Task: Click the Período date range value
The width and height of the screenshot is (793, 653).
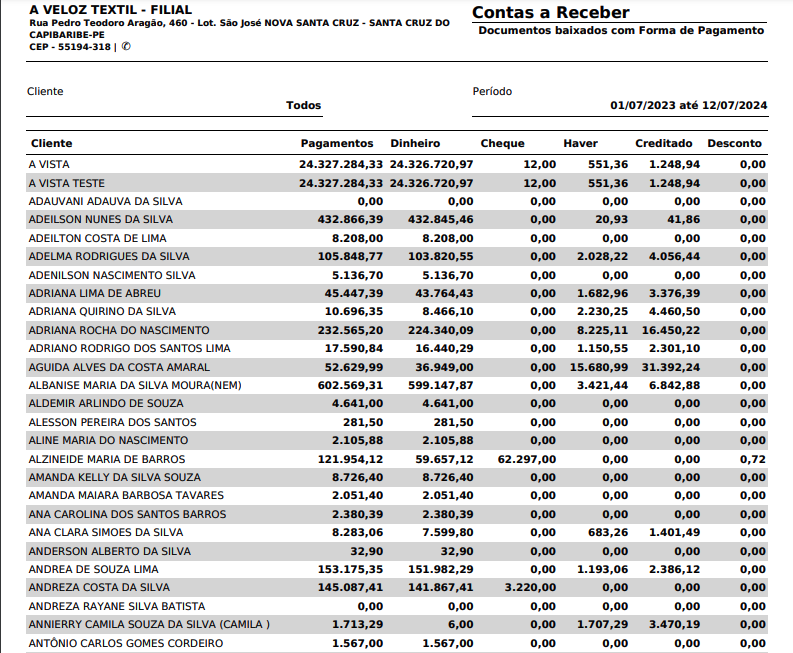Action: point(688,105)
